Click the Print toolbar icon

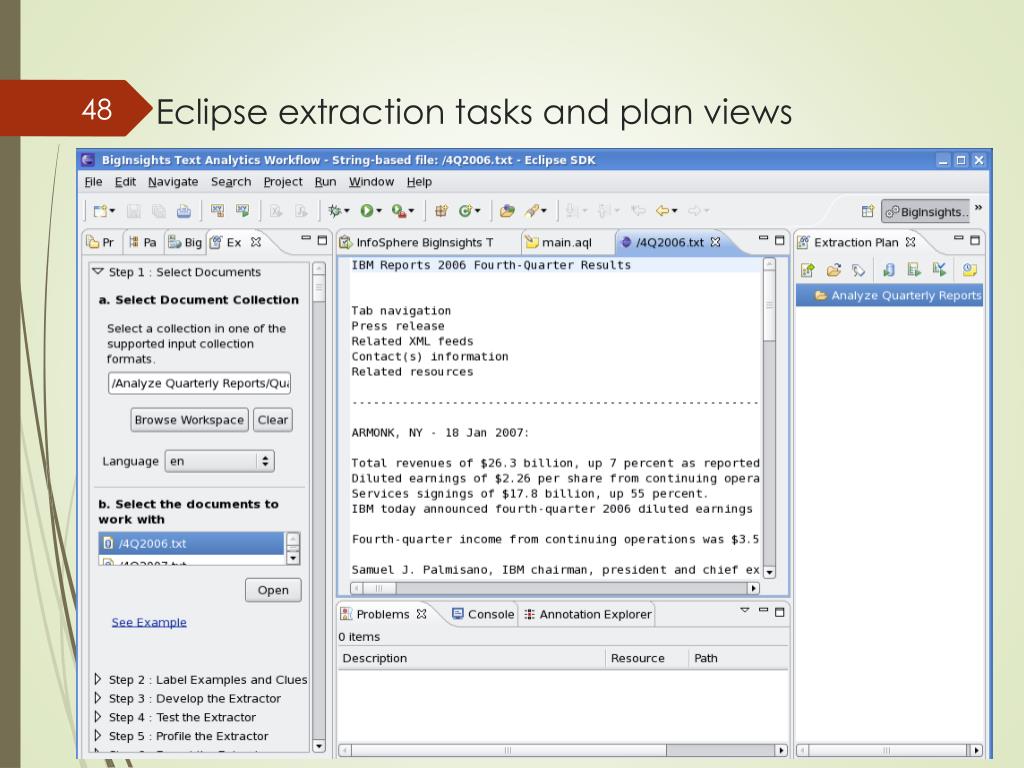184,211
